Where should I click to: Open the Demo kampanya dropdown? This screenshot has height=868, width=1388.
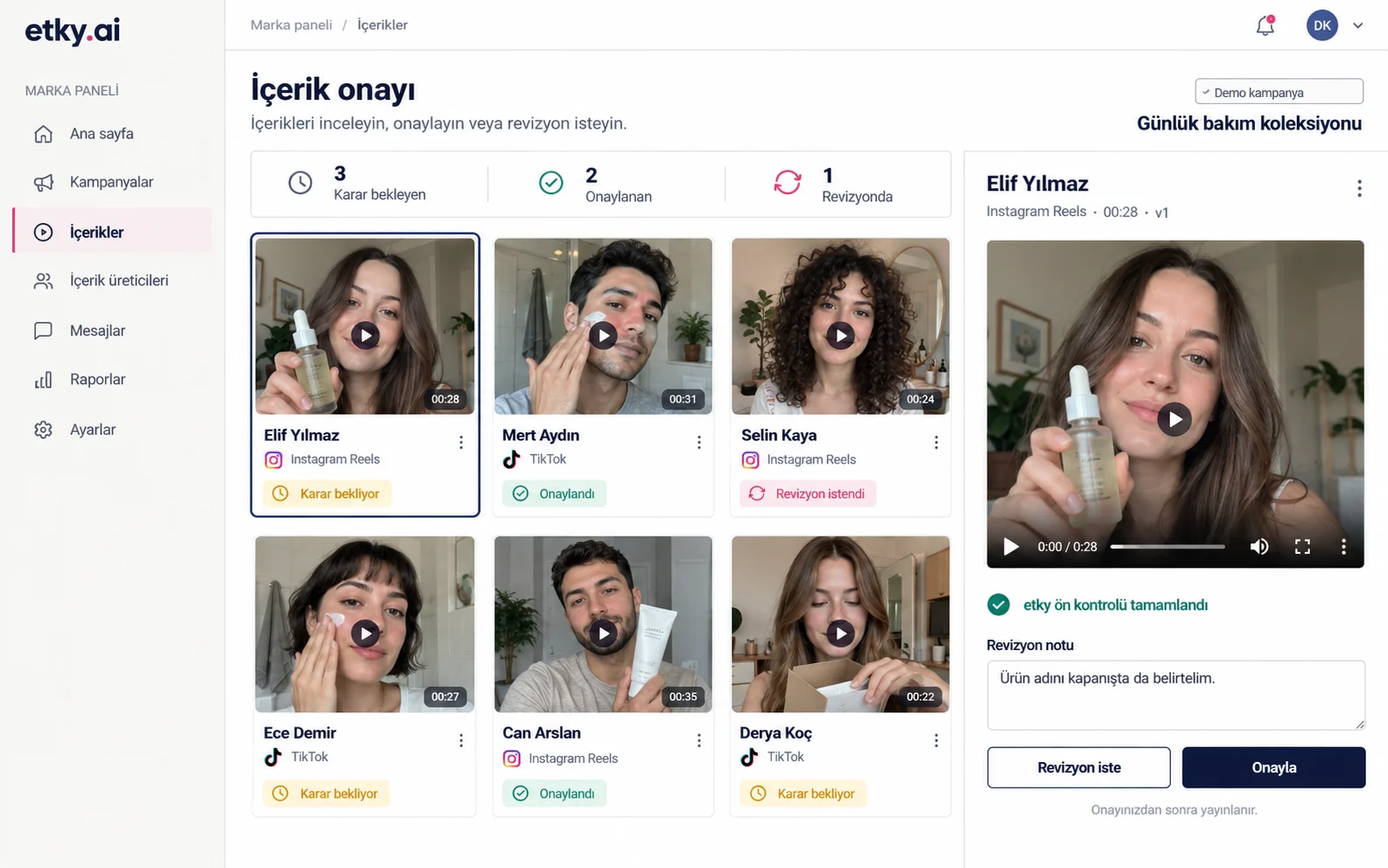click(x=1279, y=92)
